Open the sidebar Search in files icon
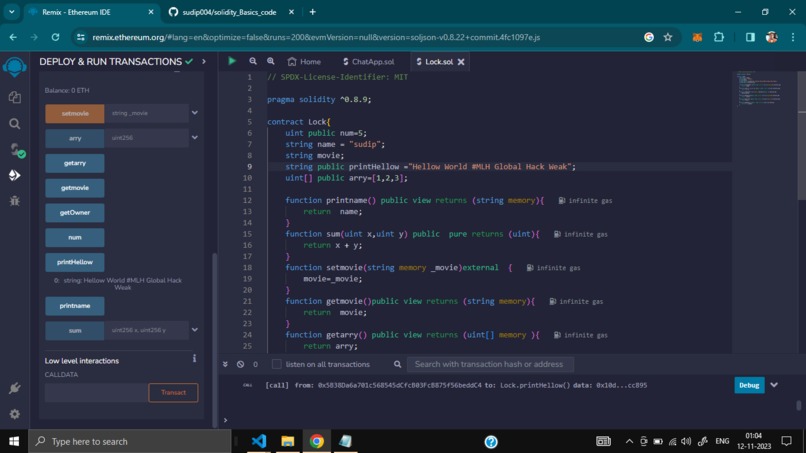 14,124
